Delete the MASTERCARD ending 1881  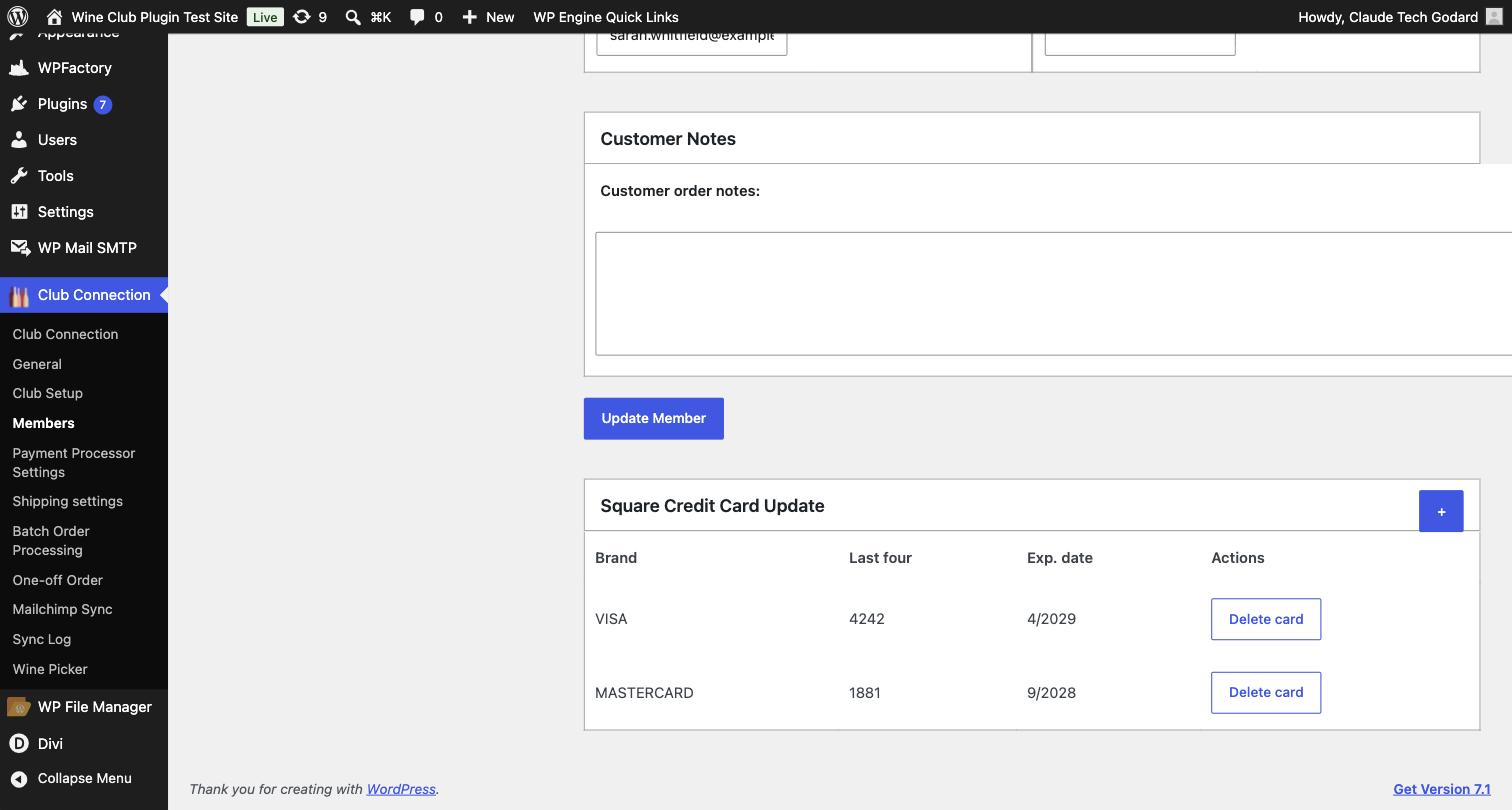pos(1266,692)
